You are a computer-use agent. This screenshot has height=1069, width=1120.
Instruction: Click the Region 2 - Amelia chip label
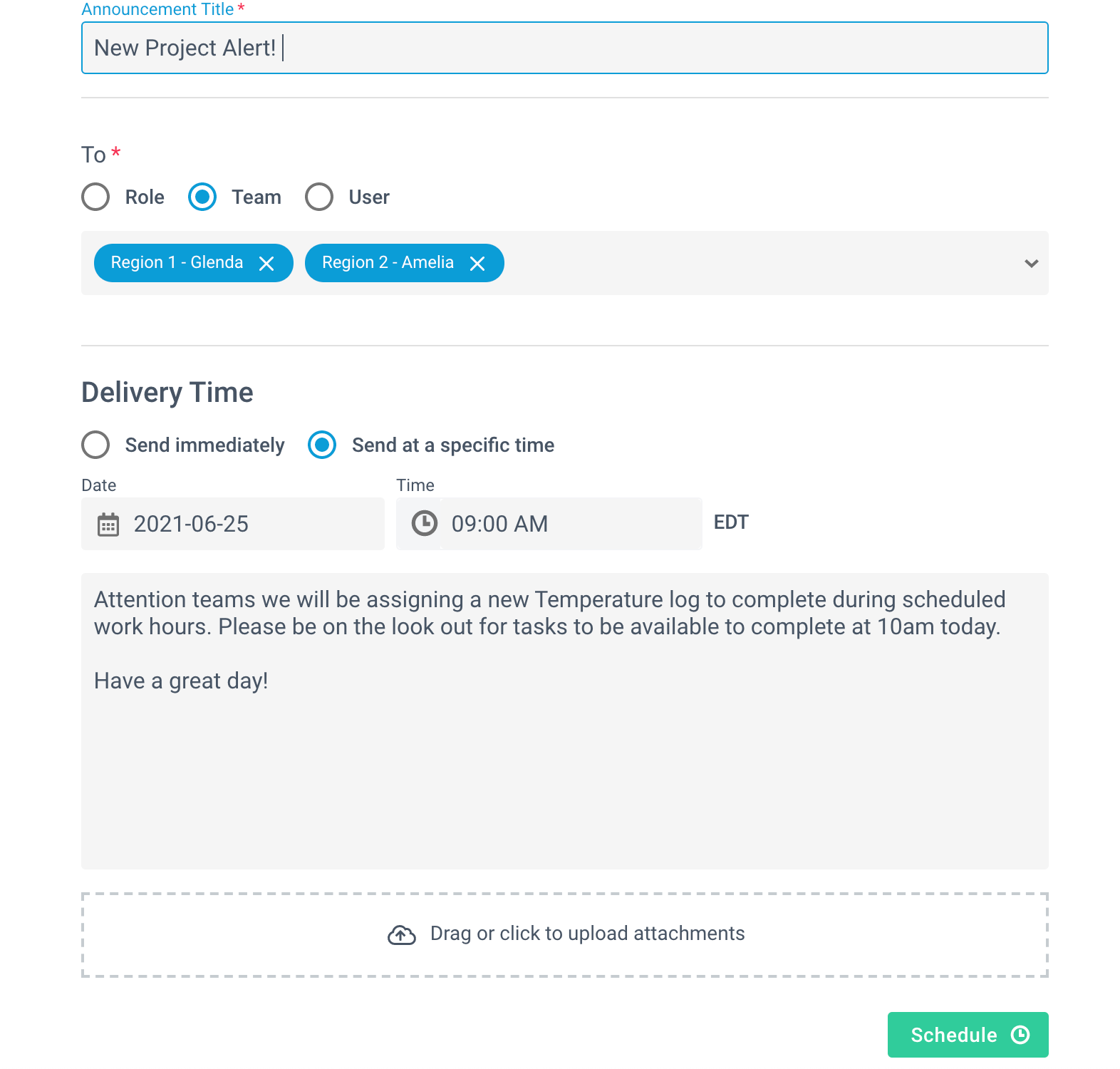pos(388,262)
